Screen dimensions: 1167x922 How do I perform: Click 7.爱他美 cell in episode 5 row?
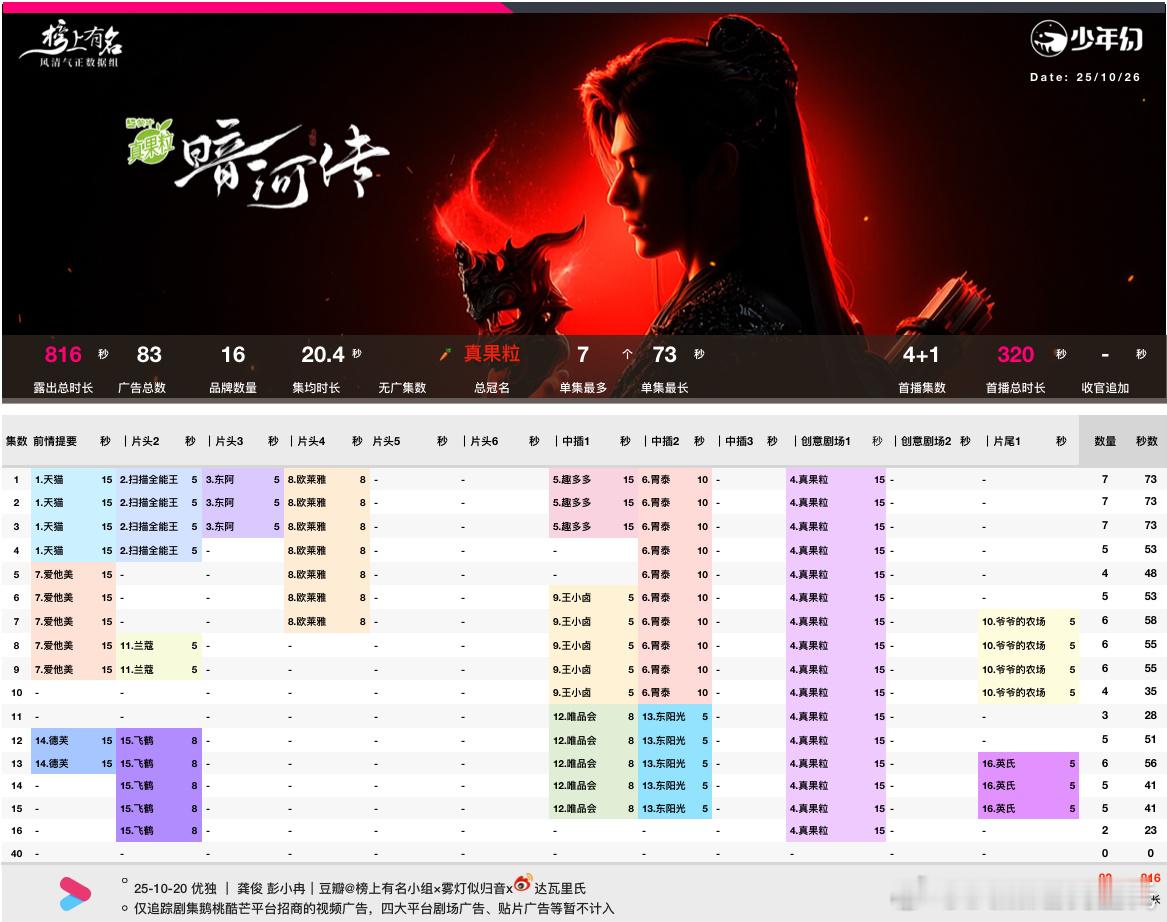(73, 574)
